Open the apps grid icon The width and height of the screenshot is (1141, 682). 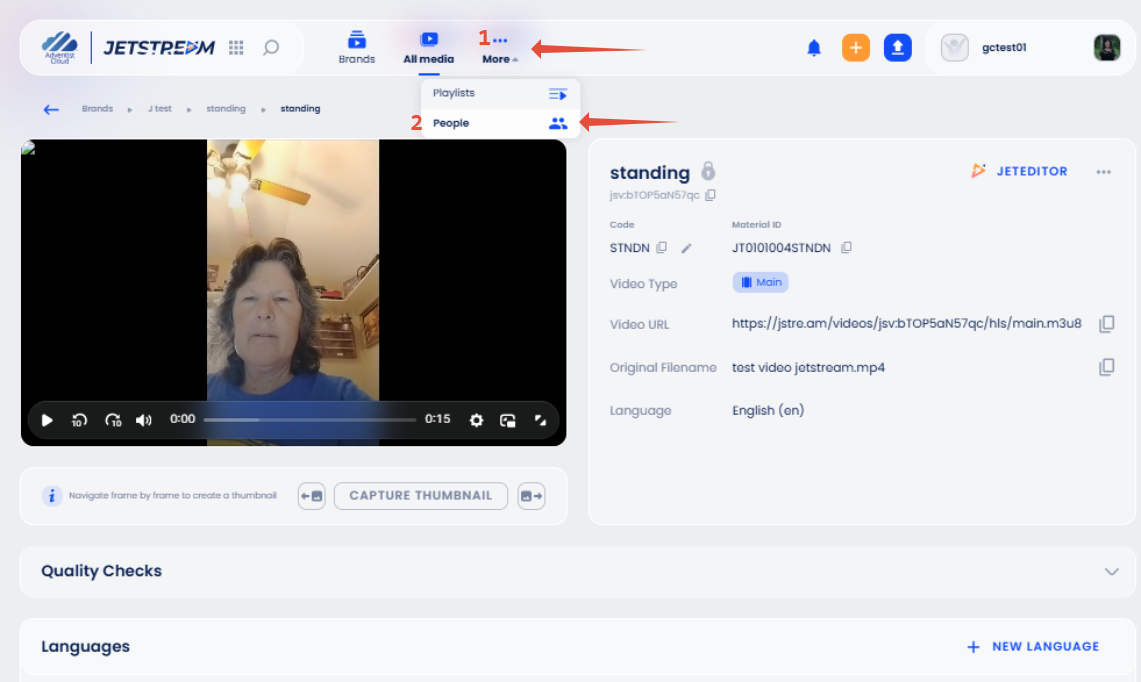236,47
